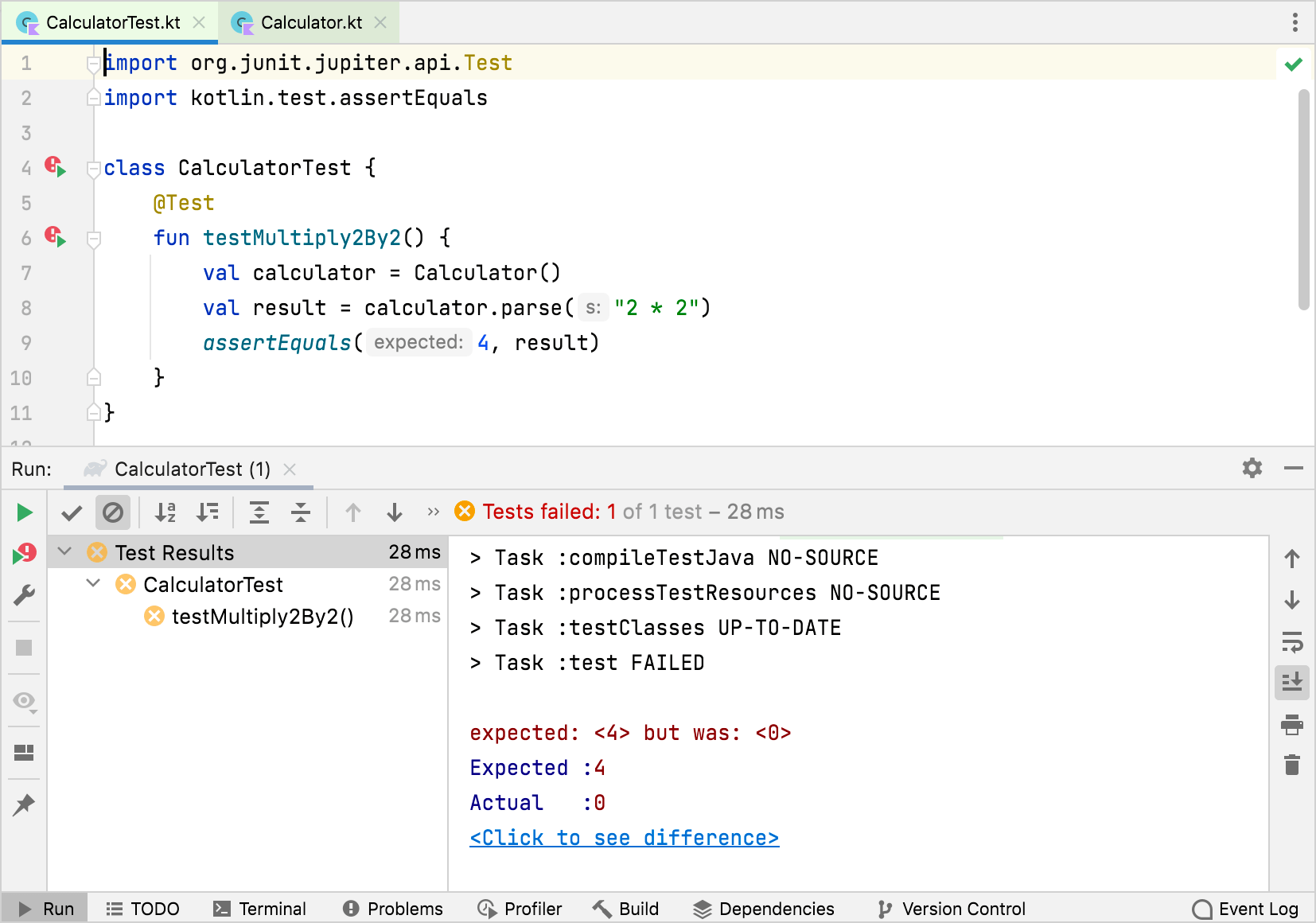Collapse the CalculatorTest node
Viewport: 1316px width, 923px height.
[93, 584]
